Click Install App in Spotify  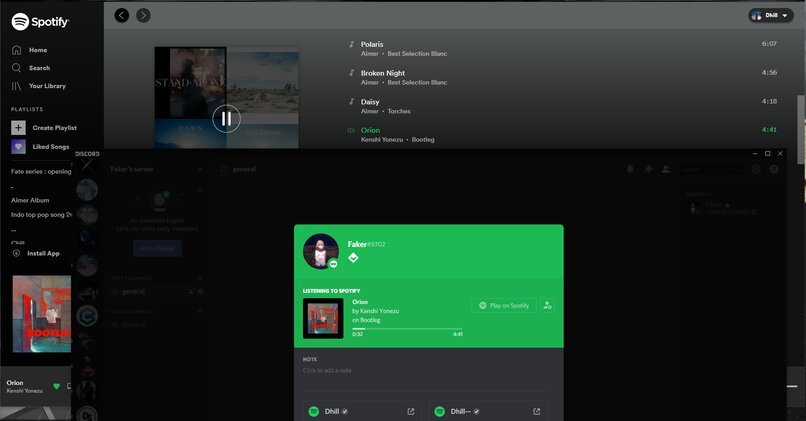click(x=36, y=253)
